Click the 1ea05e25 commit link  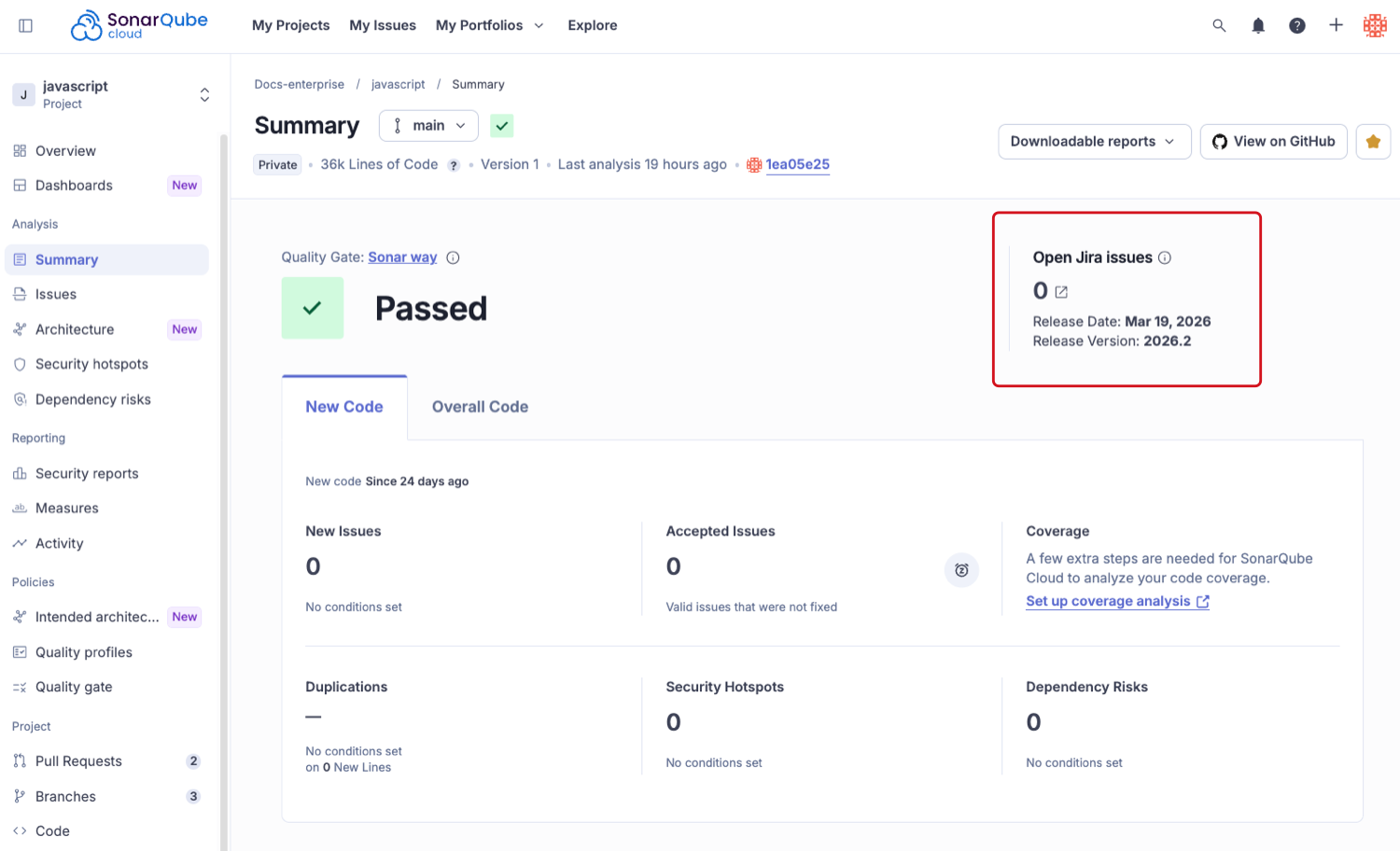(797, 164)
